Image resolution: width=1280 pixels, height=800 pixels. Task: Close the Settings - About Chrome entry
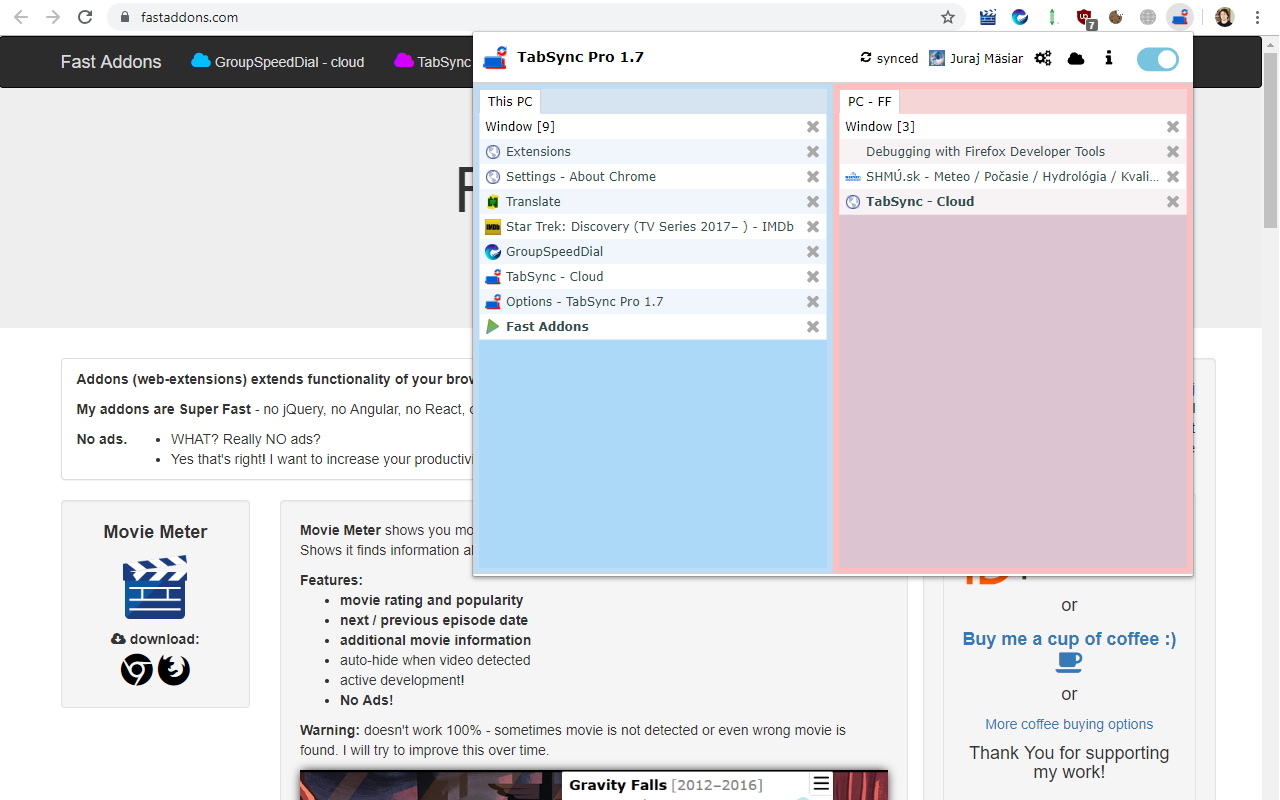[x=813, y=177]
